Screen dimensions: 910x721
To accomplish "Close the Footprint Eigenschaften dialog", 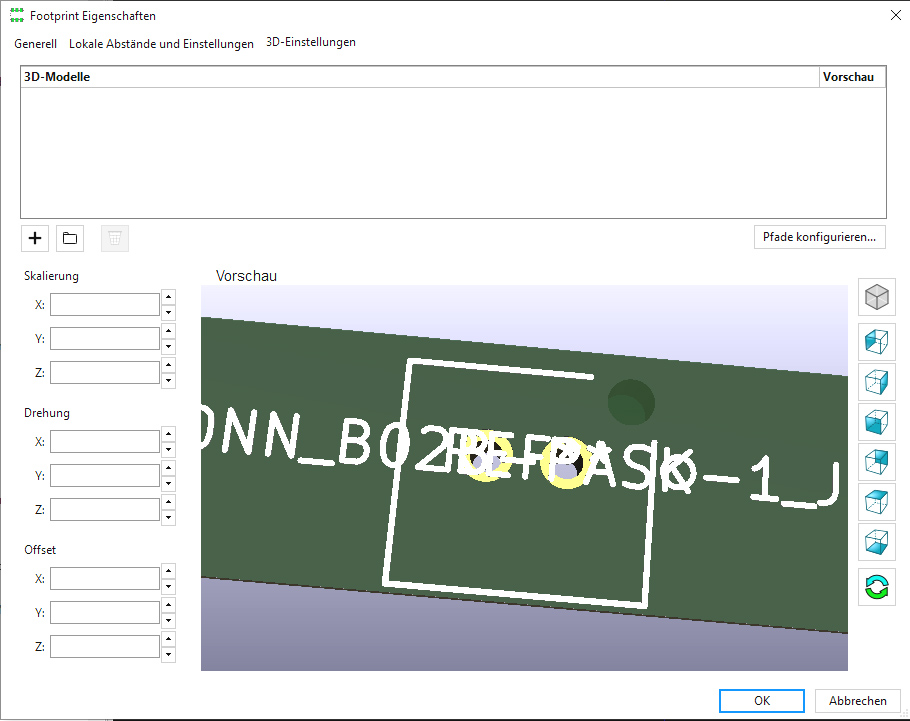I will tap(895, 16).
